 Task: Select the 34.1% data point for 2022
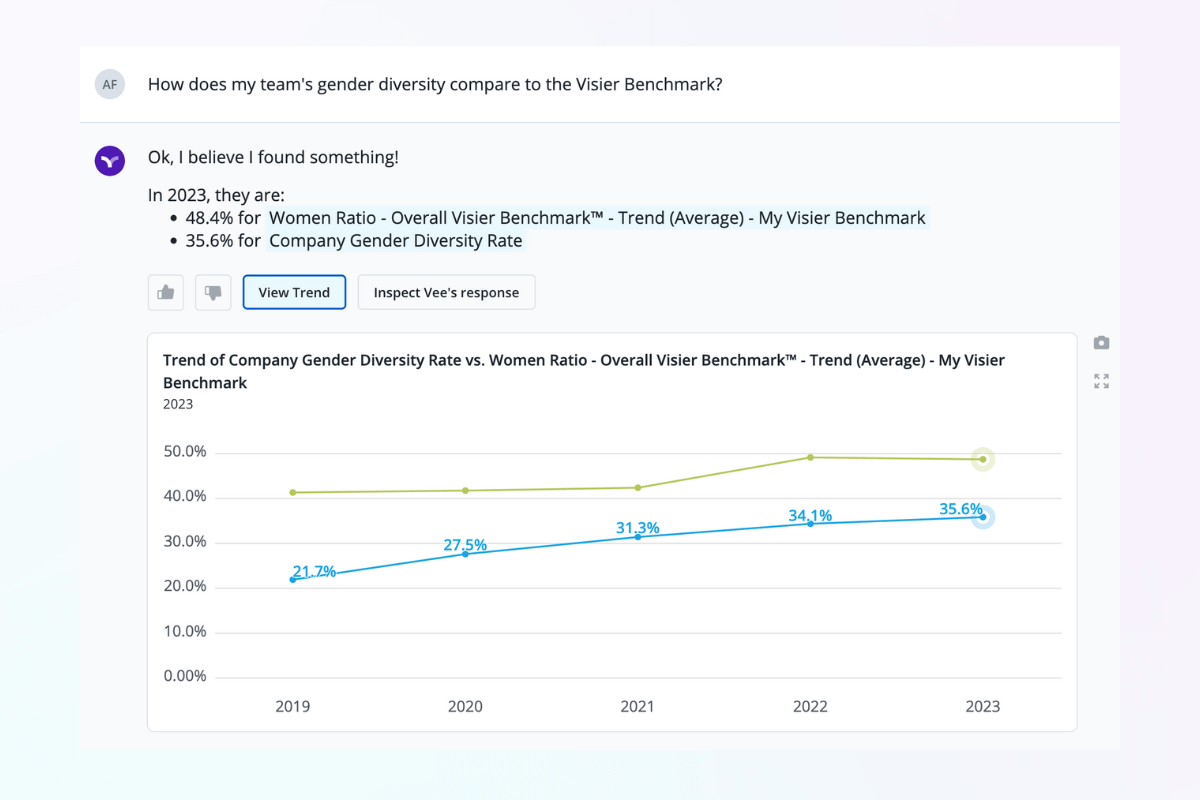(x=810, y=523)
